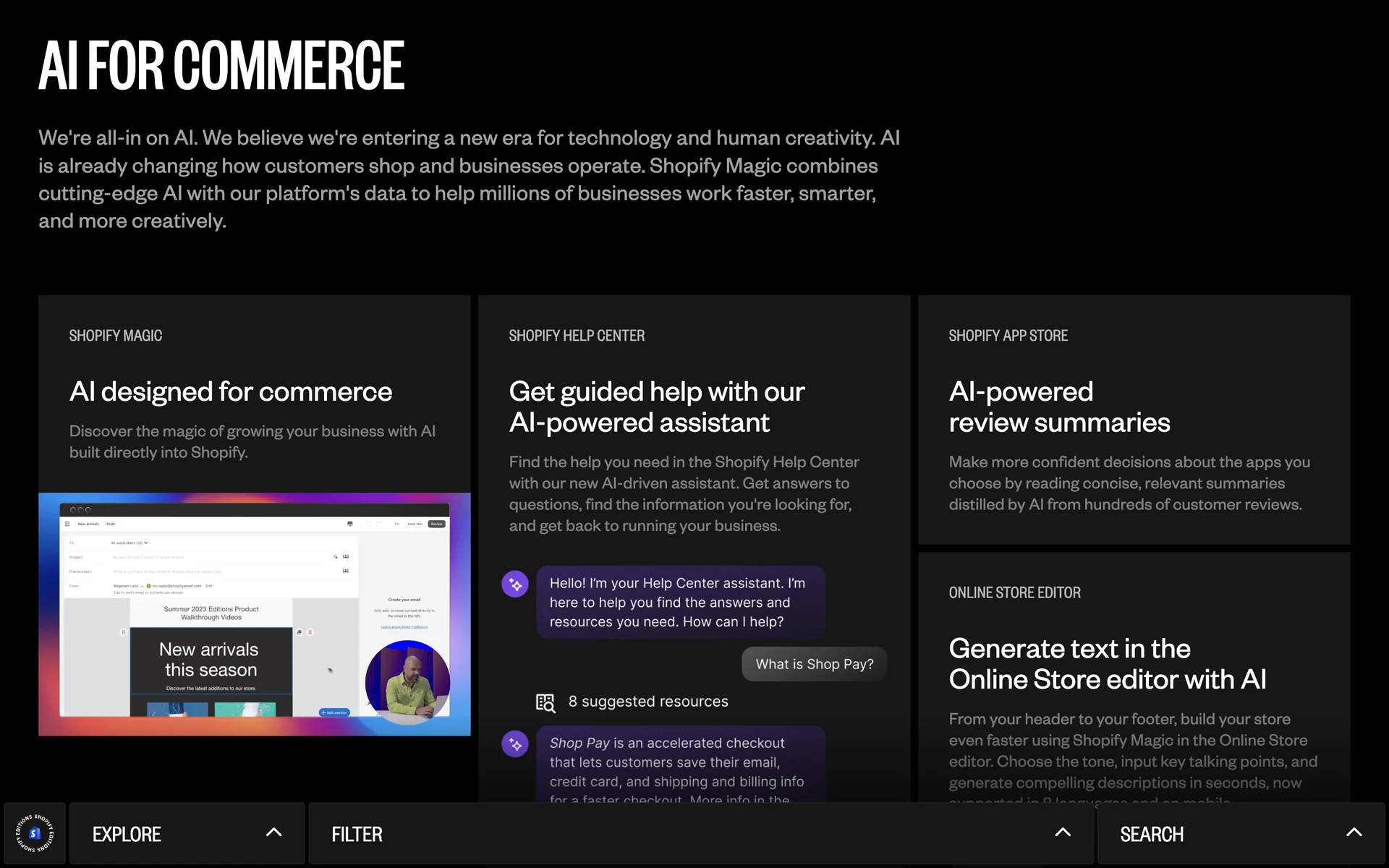Expand the Search panel chevron
Screen dimensions: 1389x868
point(1354,833)
